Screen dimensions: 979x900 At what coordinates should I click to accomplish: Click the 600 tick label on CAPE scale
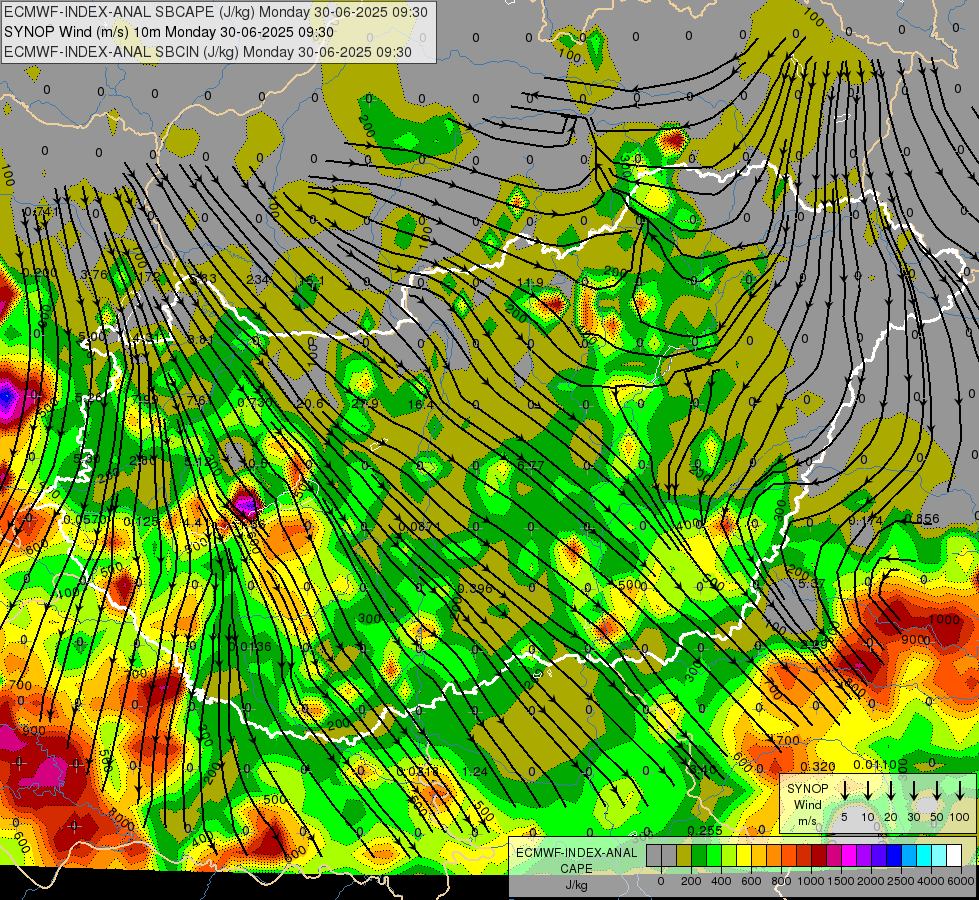click(751, 881)
